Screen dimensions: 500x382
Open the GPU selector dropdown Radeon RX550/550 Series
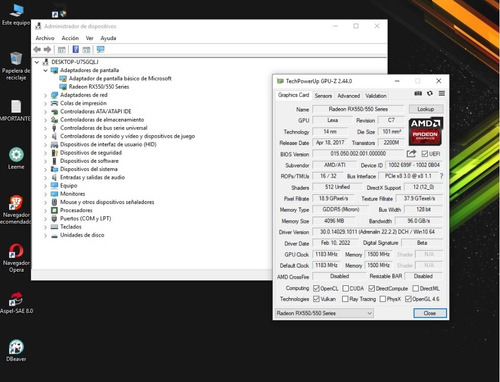pyautogui.click(x=324, y=313)
